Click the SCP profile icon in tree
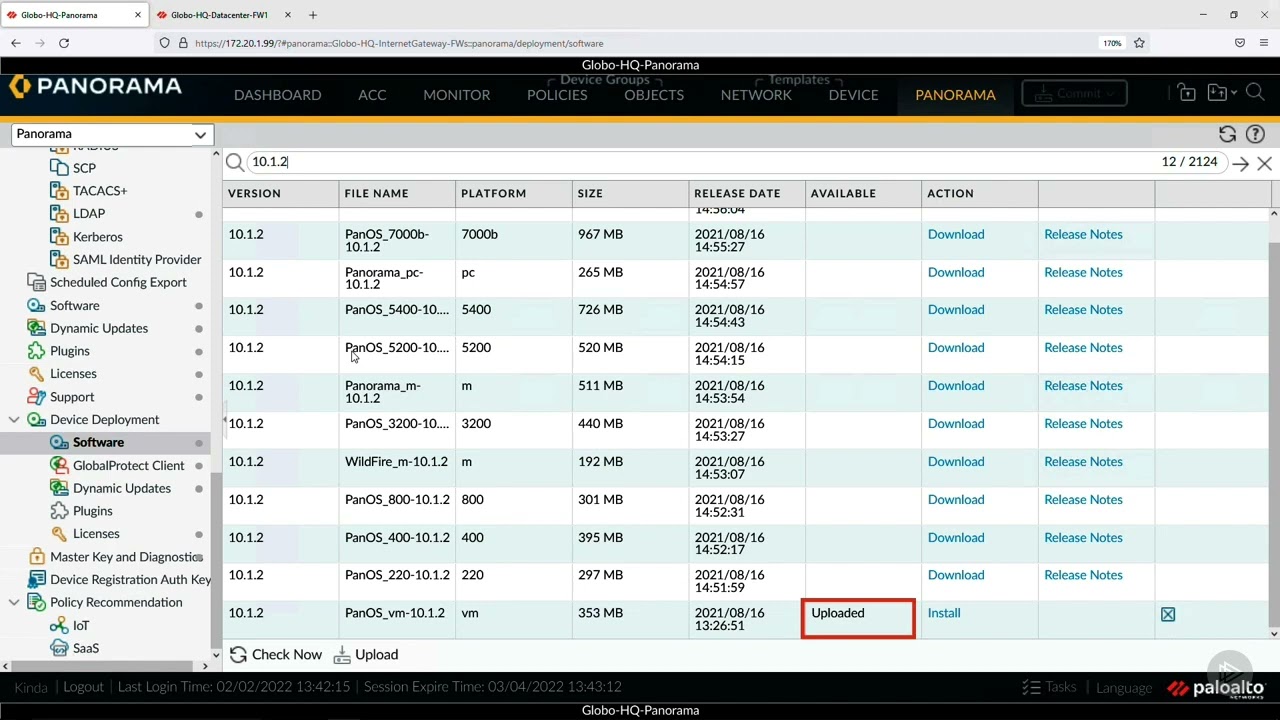This screenshot has width=1280, height=720. point(59,168)
